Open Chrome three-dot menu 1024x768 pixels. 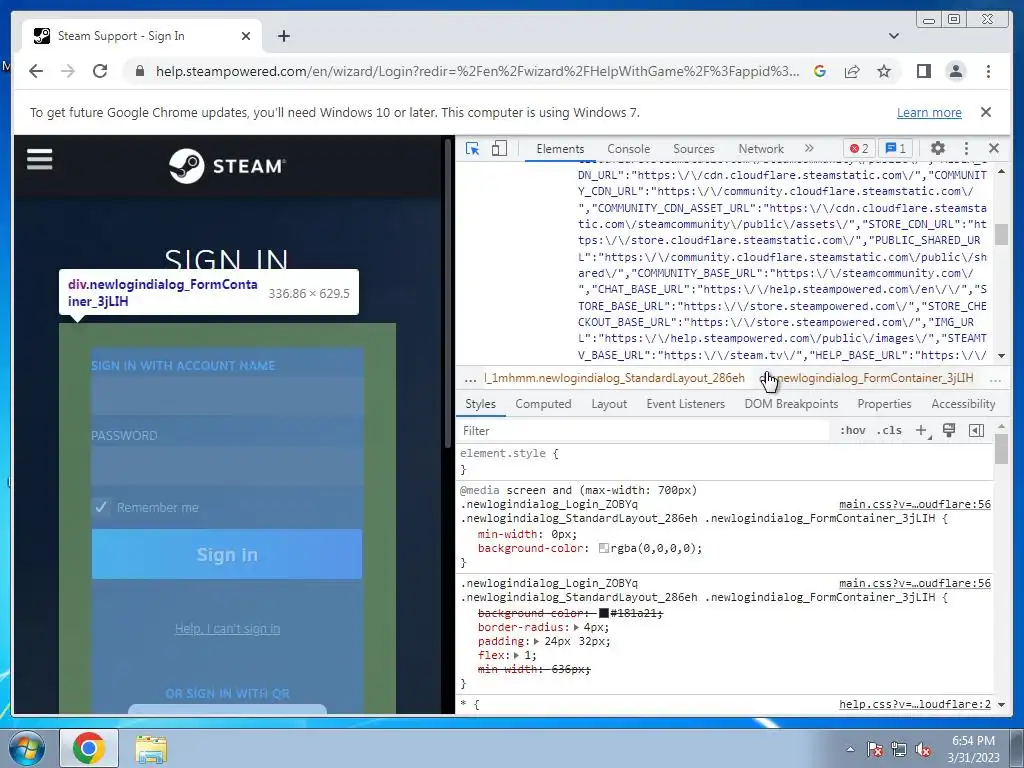pos(988,71)
